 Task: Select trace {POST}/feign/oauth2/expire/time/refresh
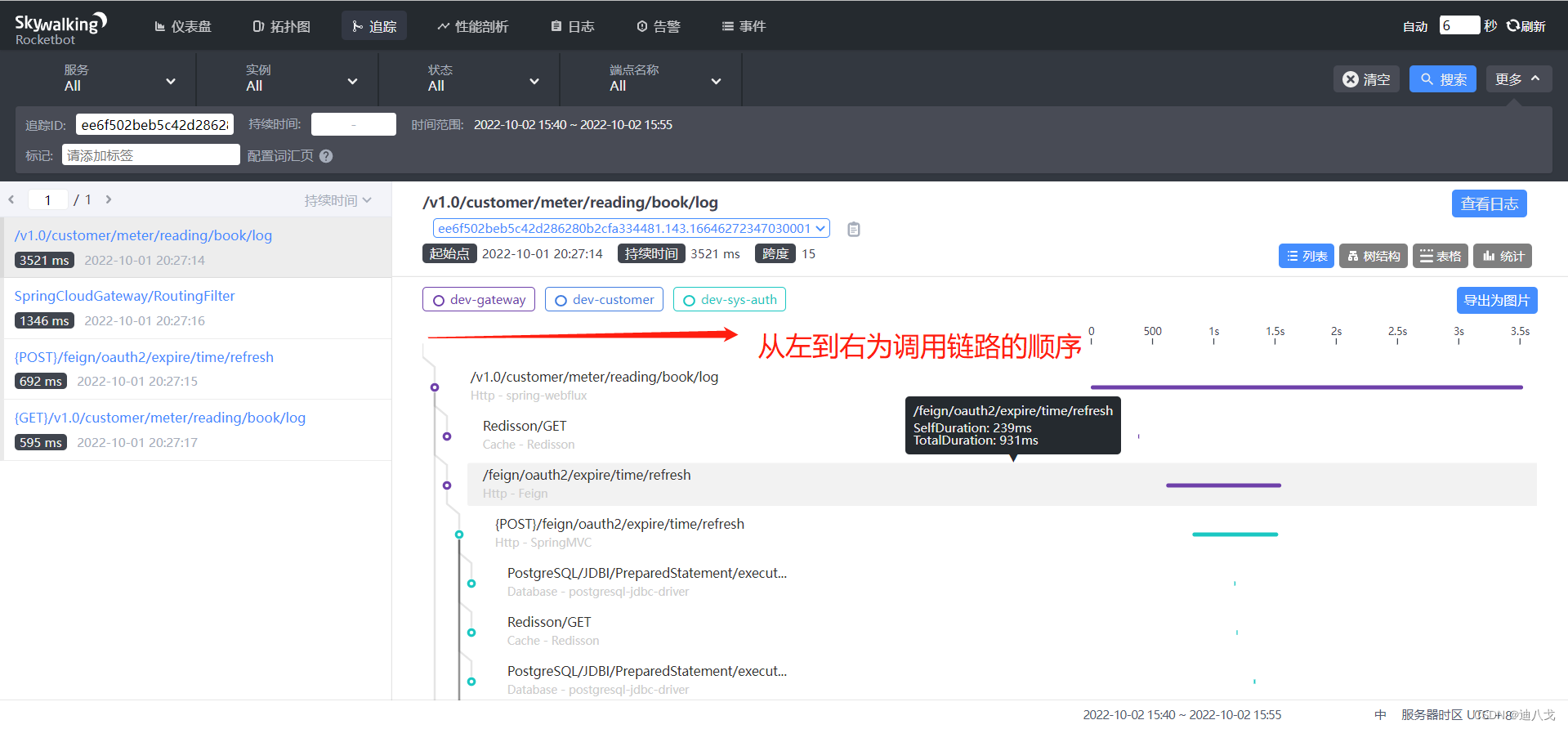196,369
